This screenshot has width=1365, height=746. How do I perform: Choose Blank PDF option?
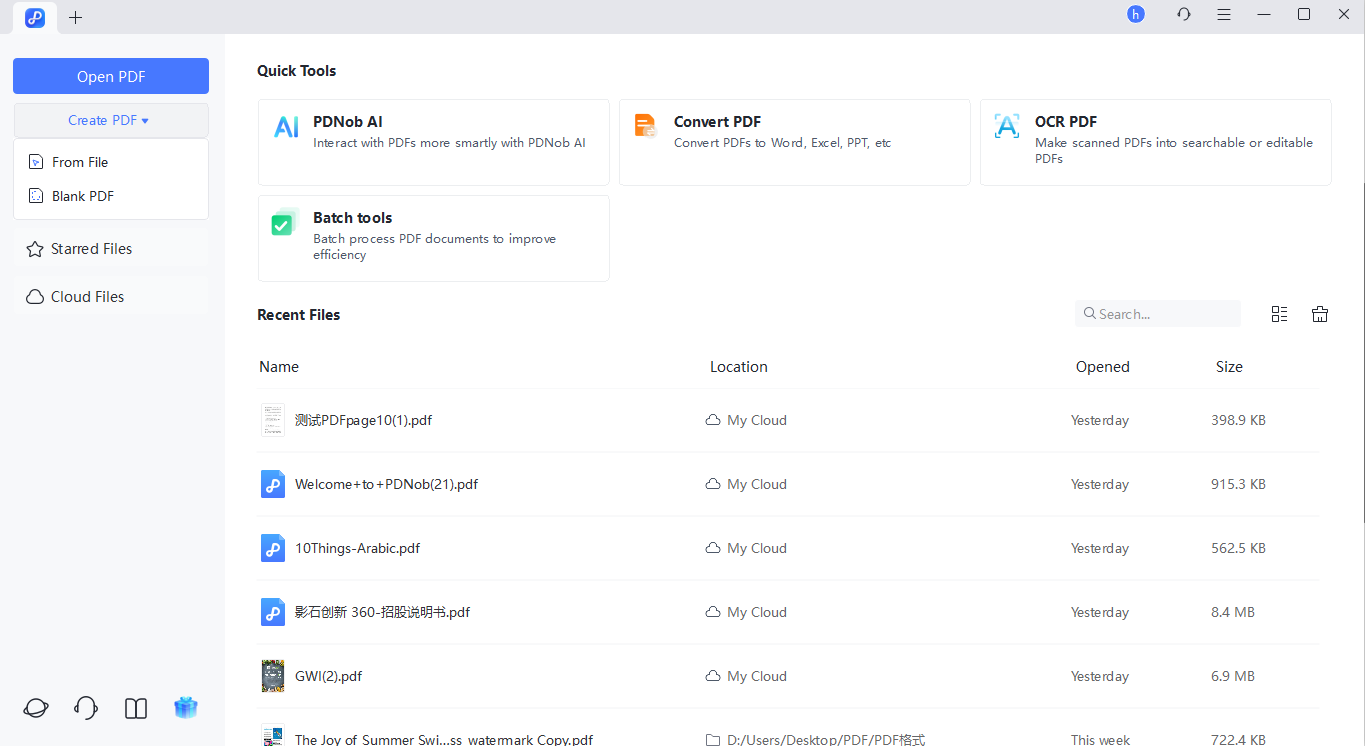pos(83,196)
